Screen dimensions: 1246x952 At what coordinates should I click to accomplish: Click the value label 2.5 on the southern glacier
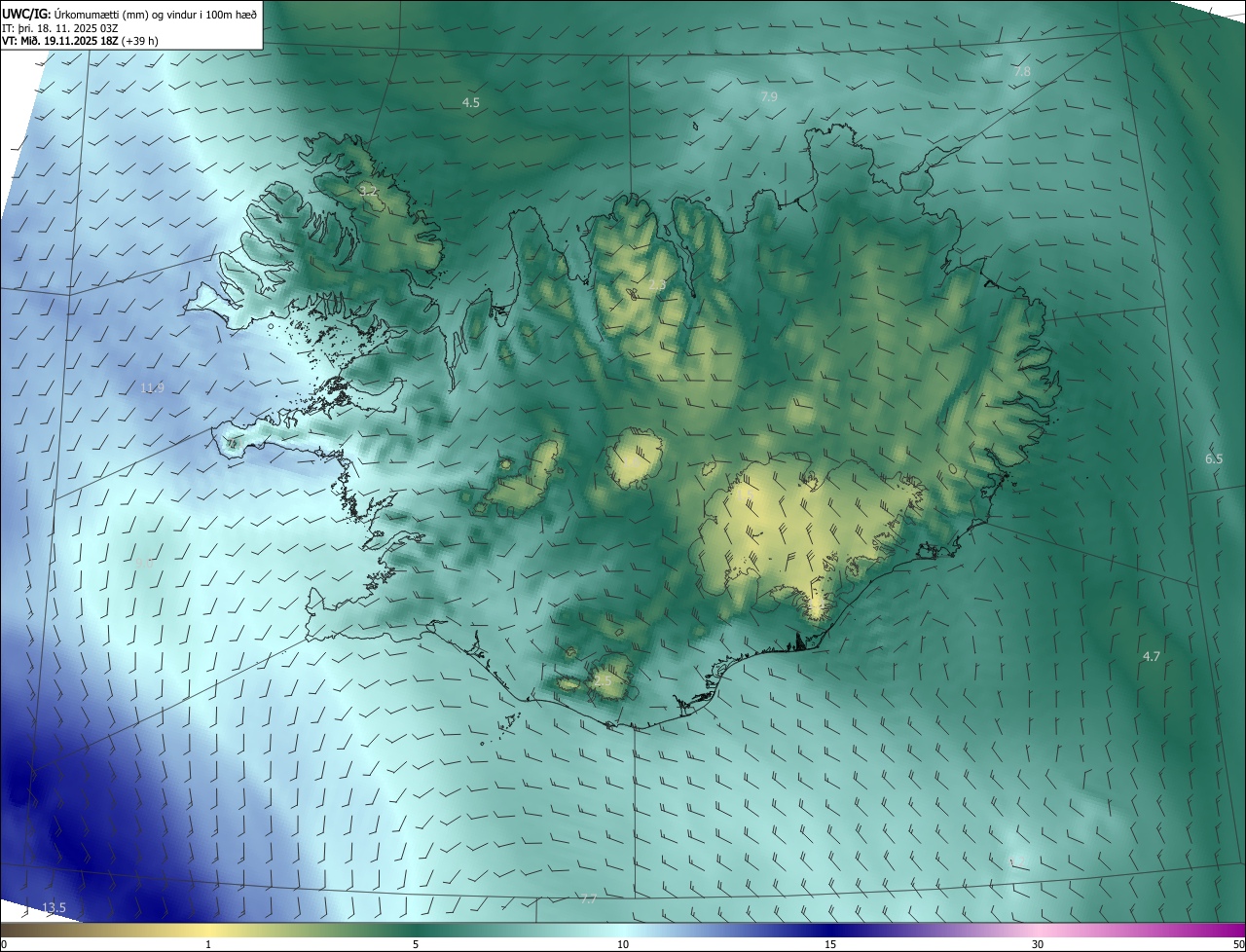604,680
